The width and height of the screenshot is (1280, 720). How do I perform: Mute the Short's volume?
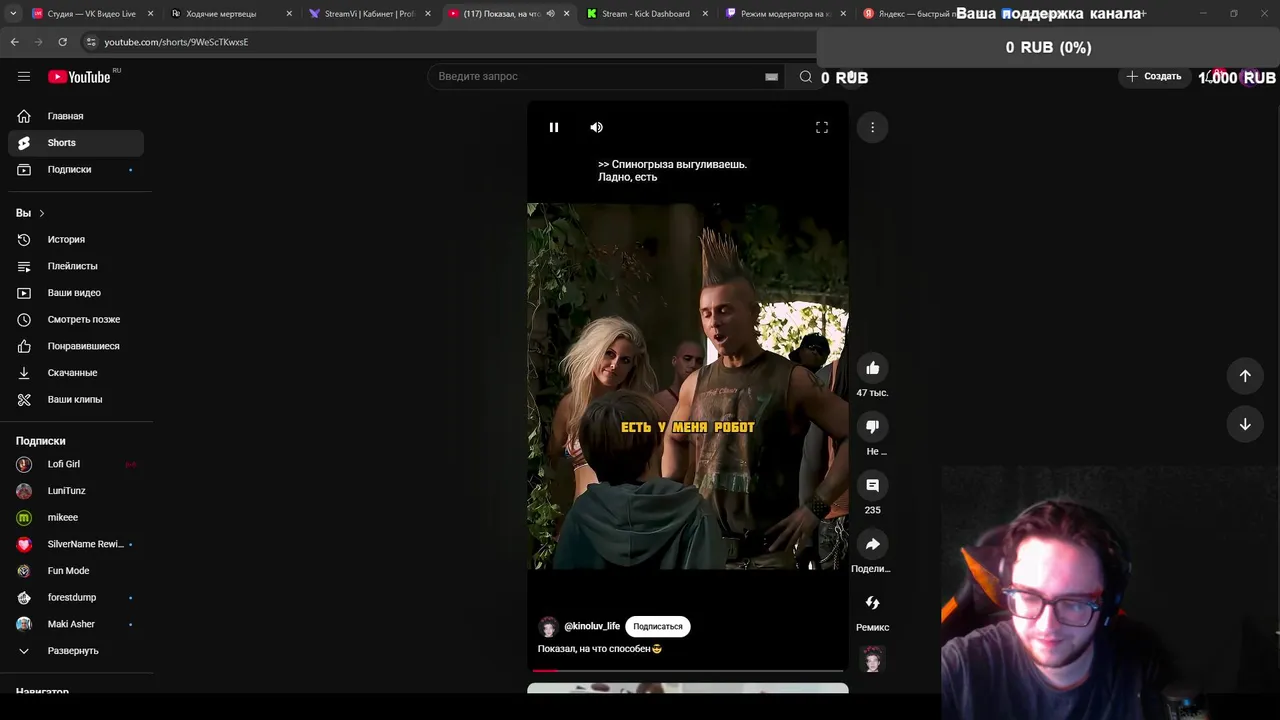tap(596, 127)
